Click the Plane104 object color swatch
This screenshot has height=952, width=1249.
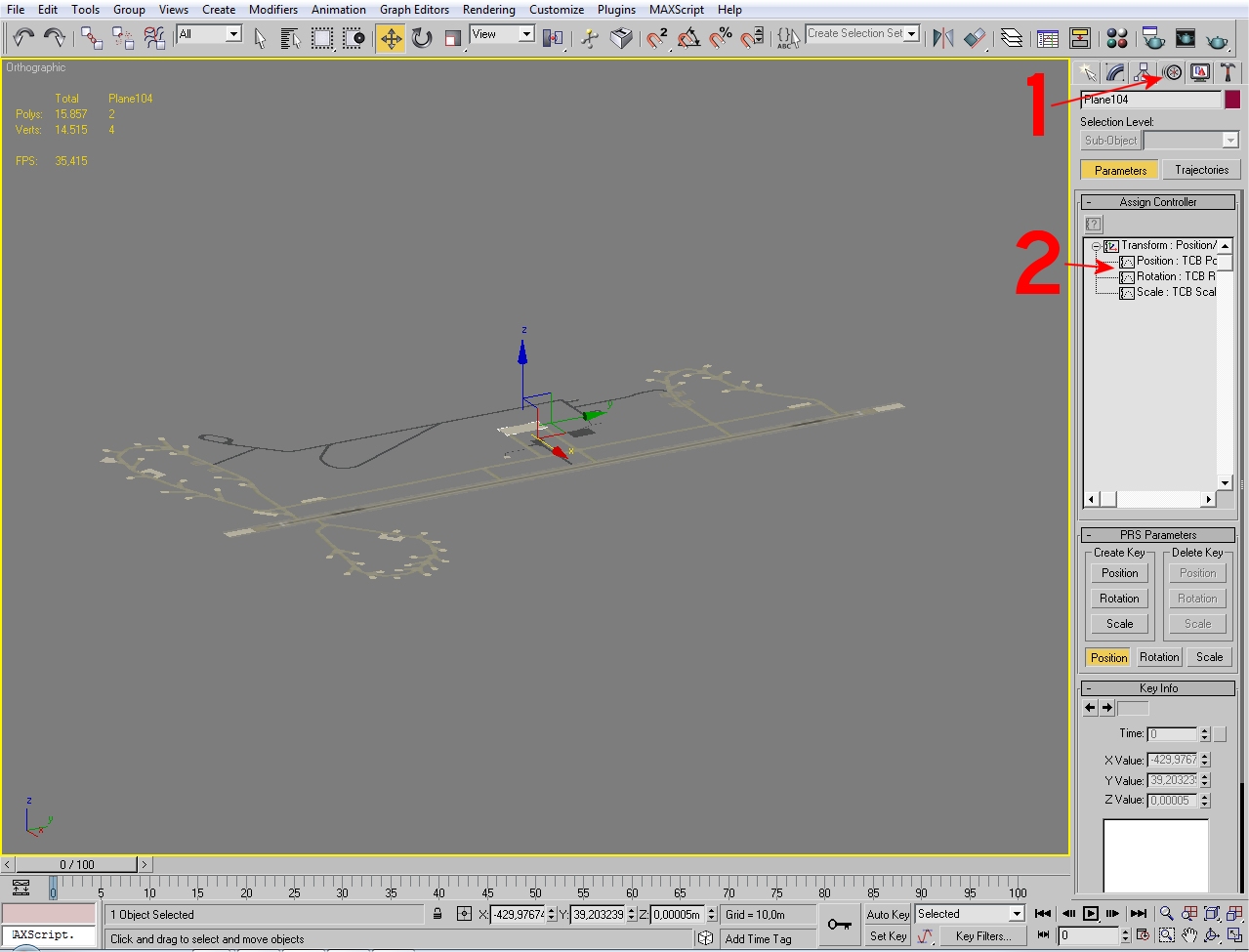click(x=1232, y=100)
